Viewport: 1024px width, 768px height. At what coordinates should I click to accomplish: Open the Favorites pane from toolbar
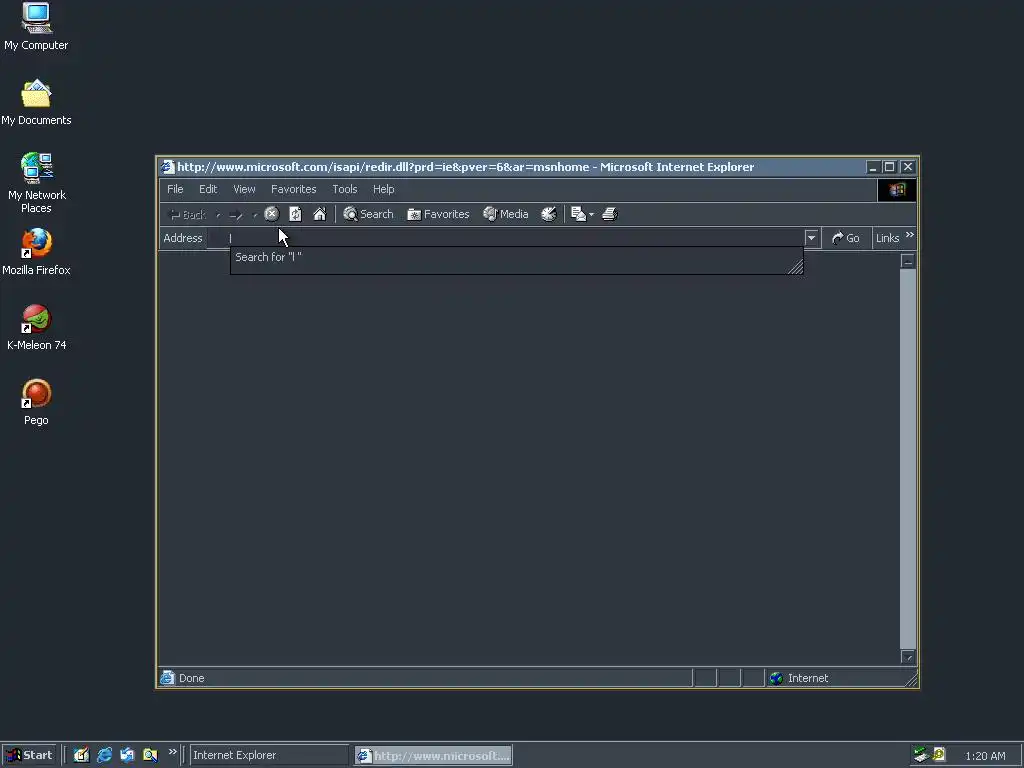pos(438,214)
